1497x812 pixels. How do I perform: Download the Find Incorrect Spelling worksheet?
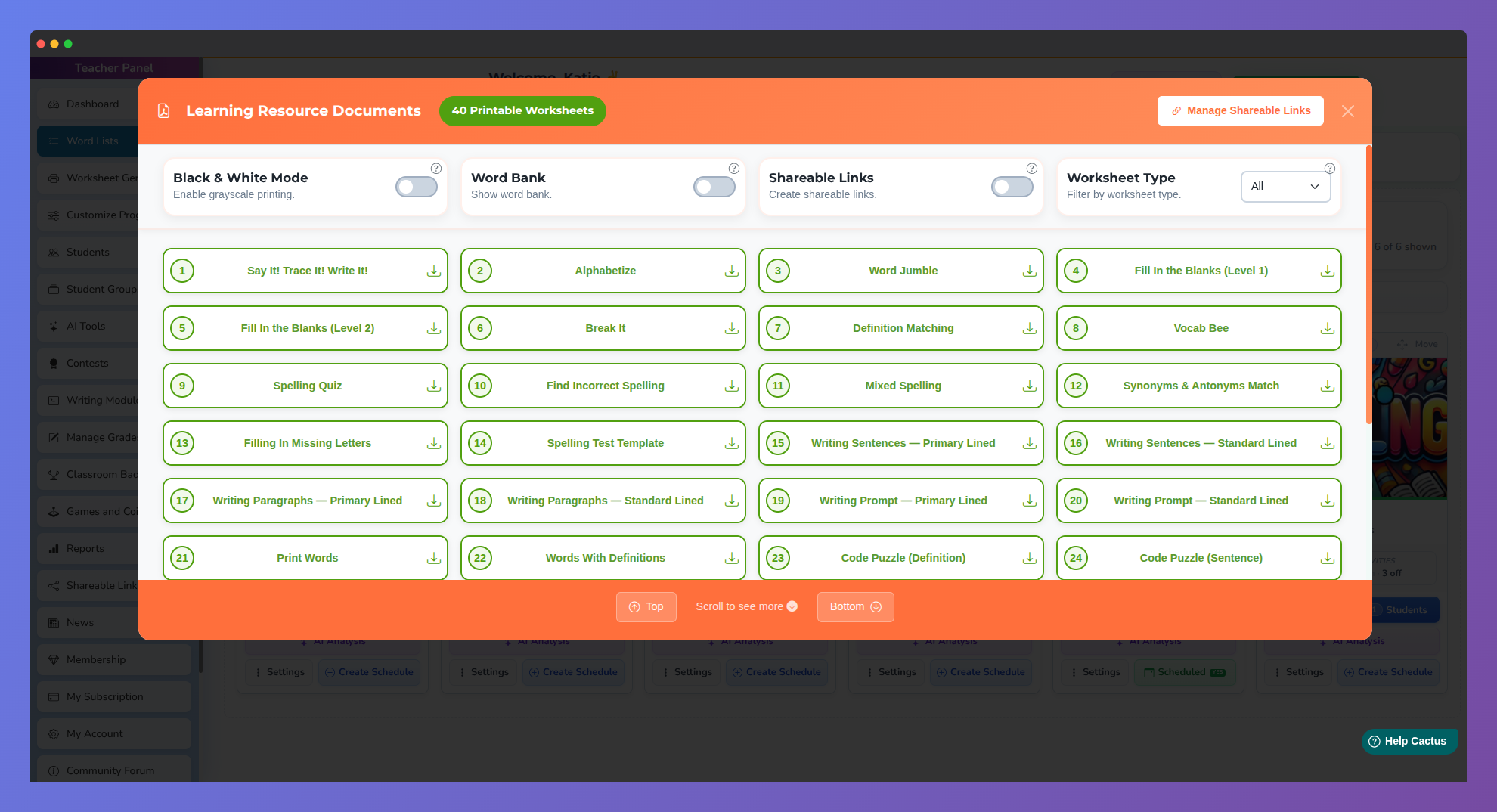(x=732, y=386)
